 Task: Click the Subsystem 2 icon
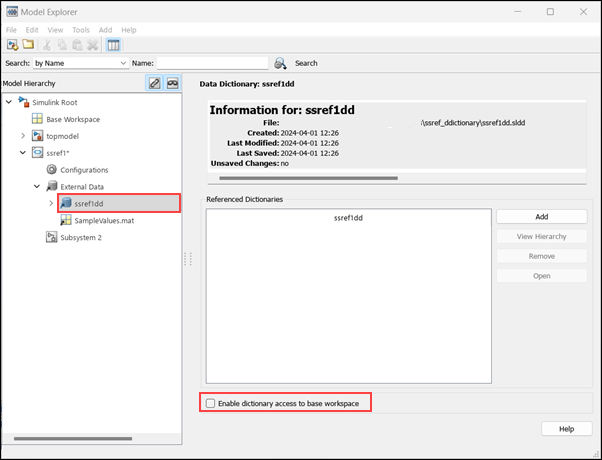pos(51,237)
